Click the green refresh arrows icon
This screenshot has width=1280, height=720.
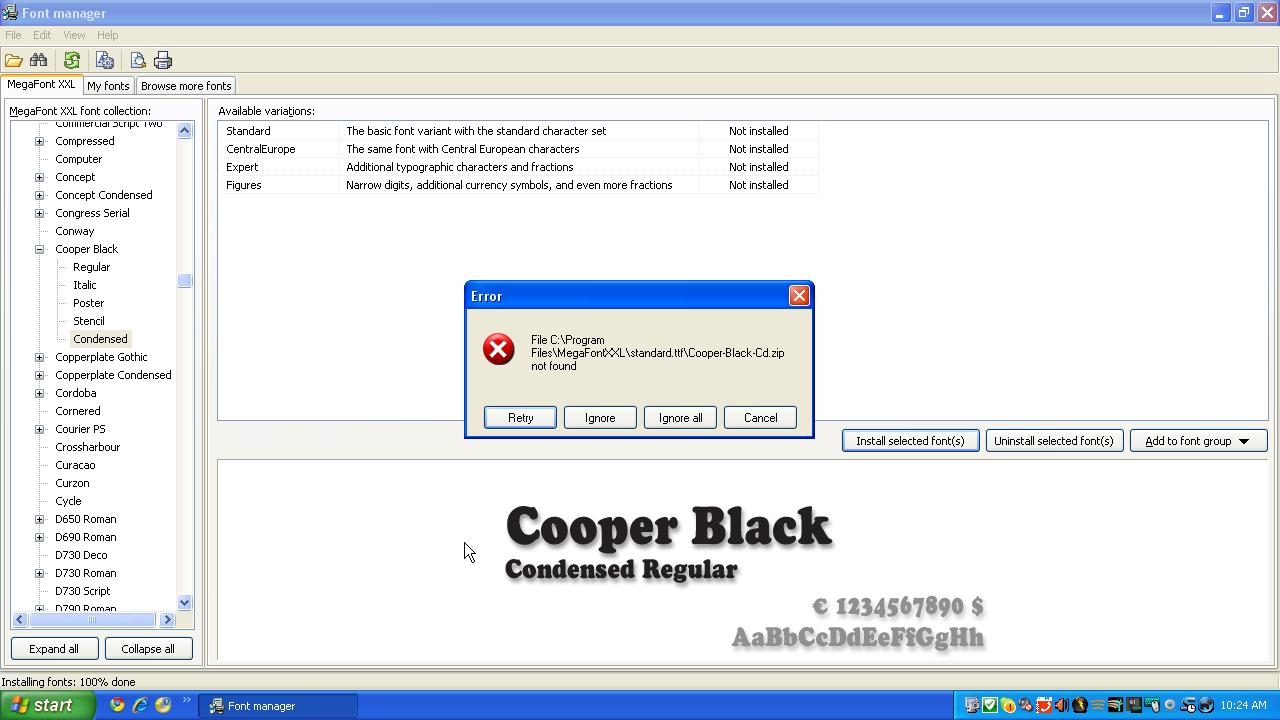click(x=72, y=61)
